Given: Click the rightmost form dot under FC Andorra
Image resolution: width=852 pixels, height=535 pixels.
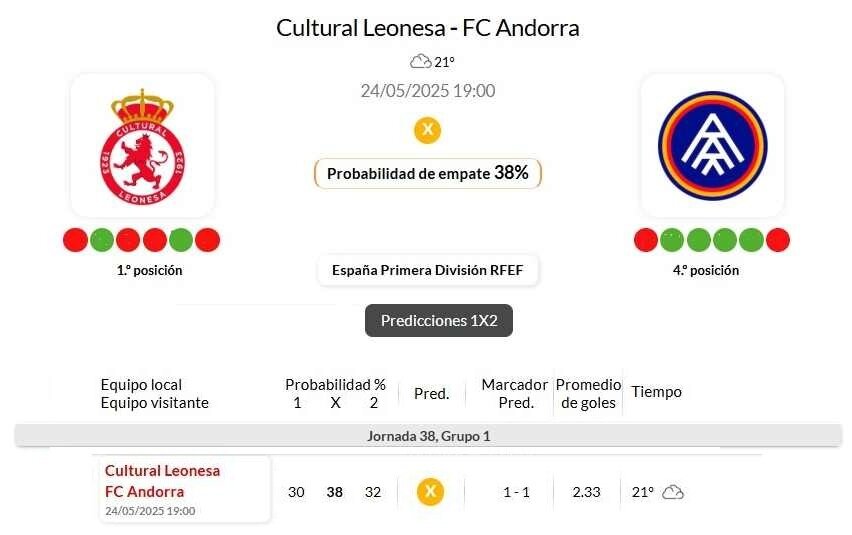Looking at the screenshot, I should (778, 240).
